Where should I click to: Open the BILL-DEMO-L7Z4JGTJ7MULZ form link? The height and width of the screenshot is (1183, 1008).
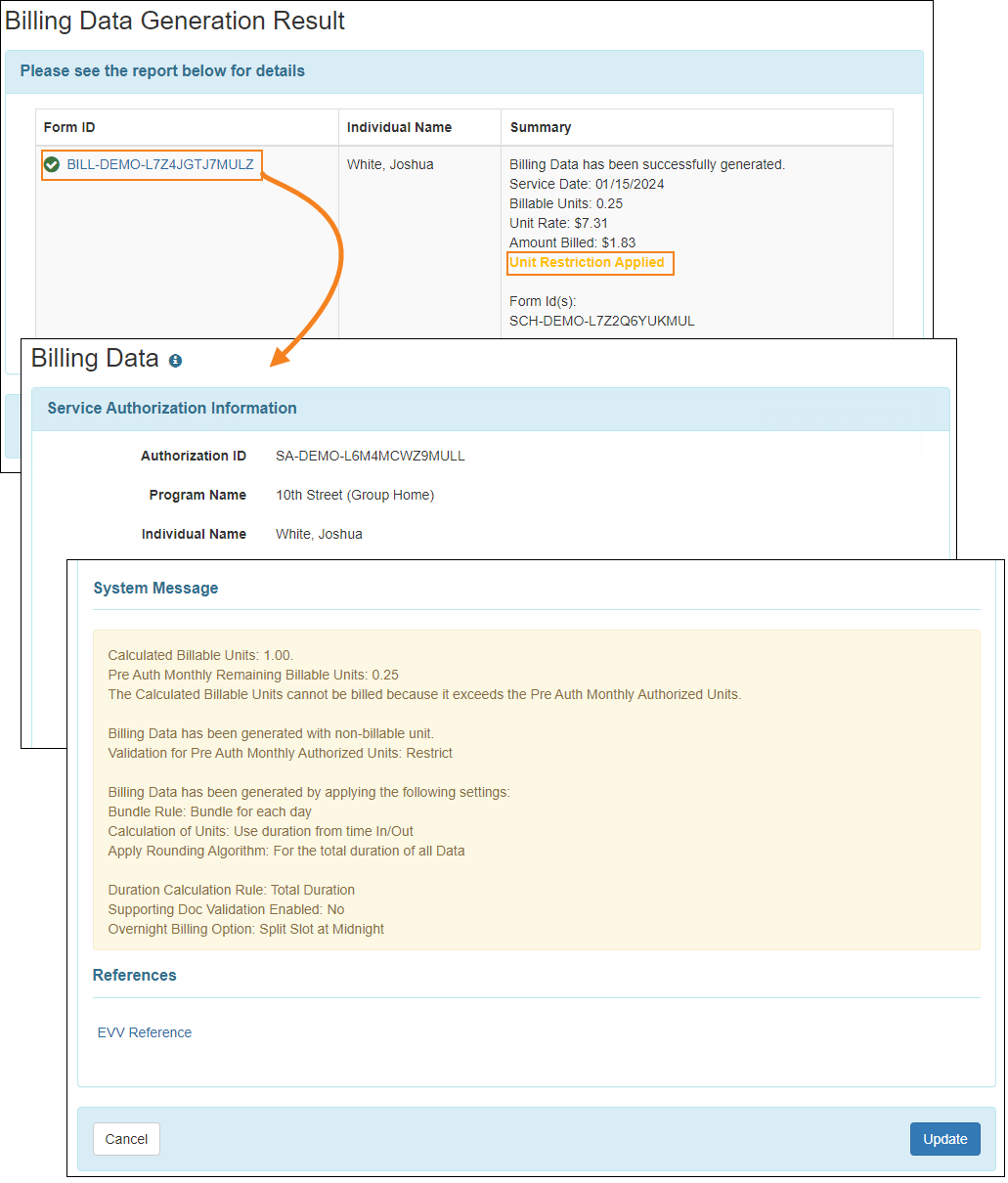(x=156, y=164)
